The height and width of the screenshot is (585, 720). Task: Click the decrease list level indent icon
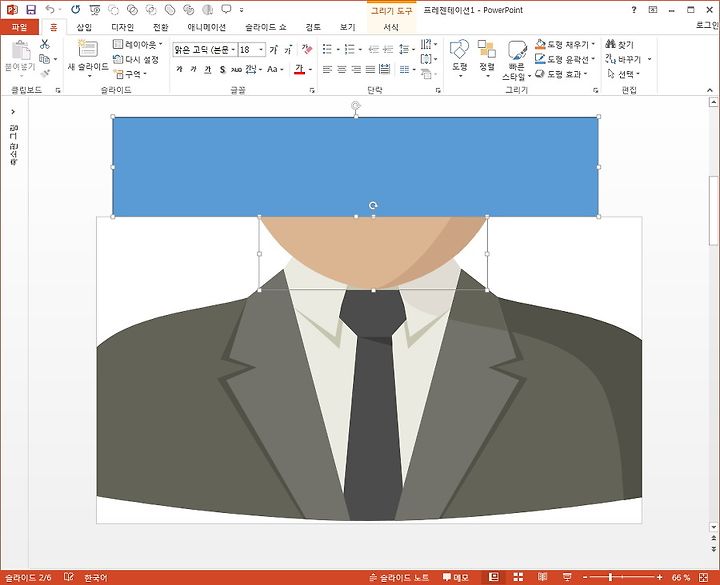pos(374,49)
